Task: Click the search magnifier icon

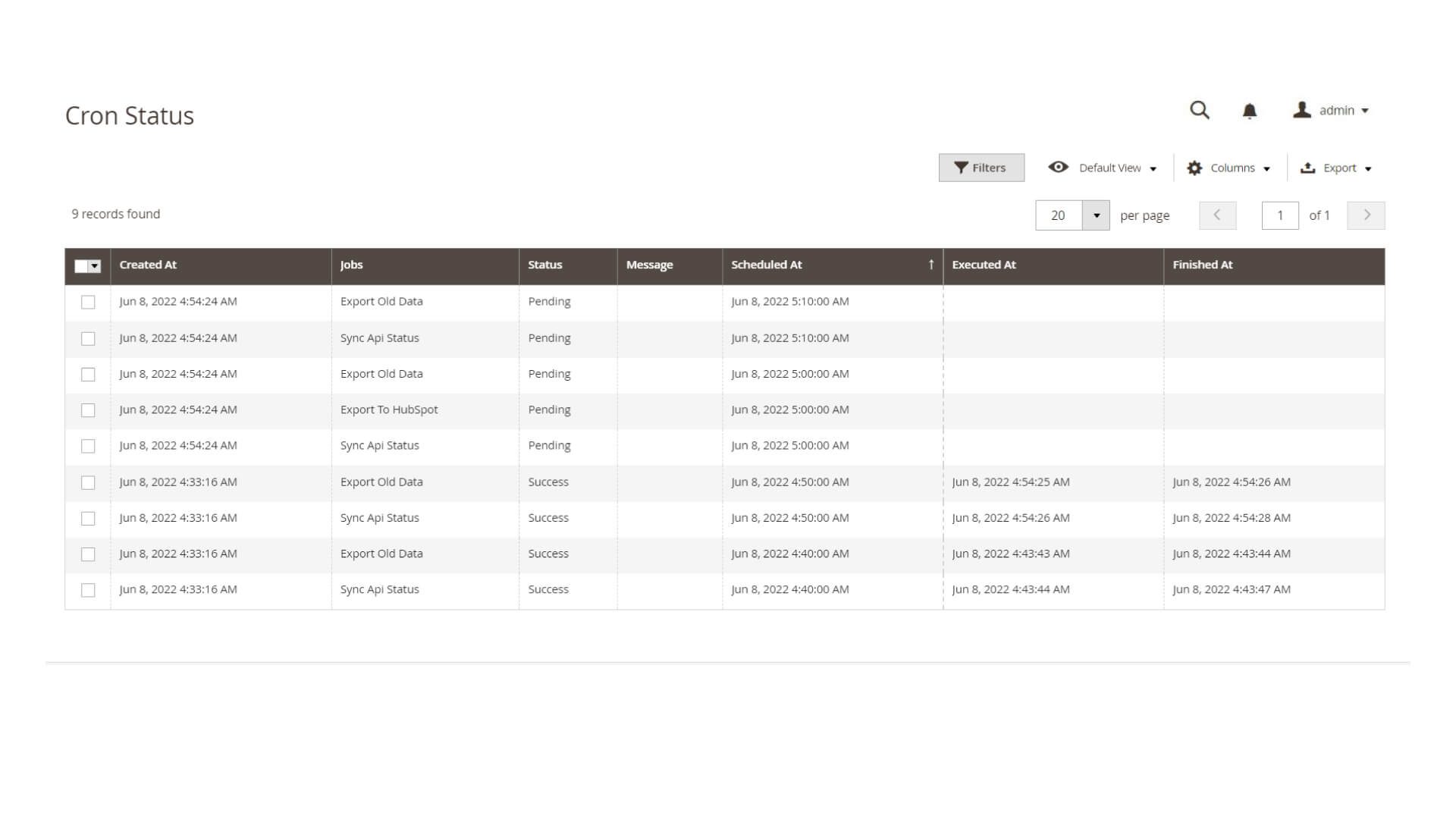Action: [x=1199, y=111]
